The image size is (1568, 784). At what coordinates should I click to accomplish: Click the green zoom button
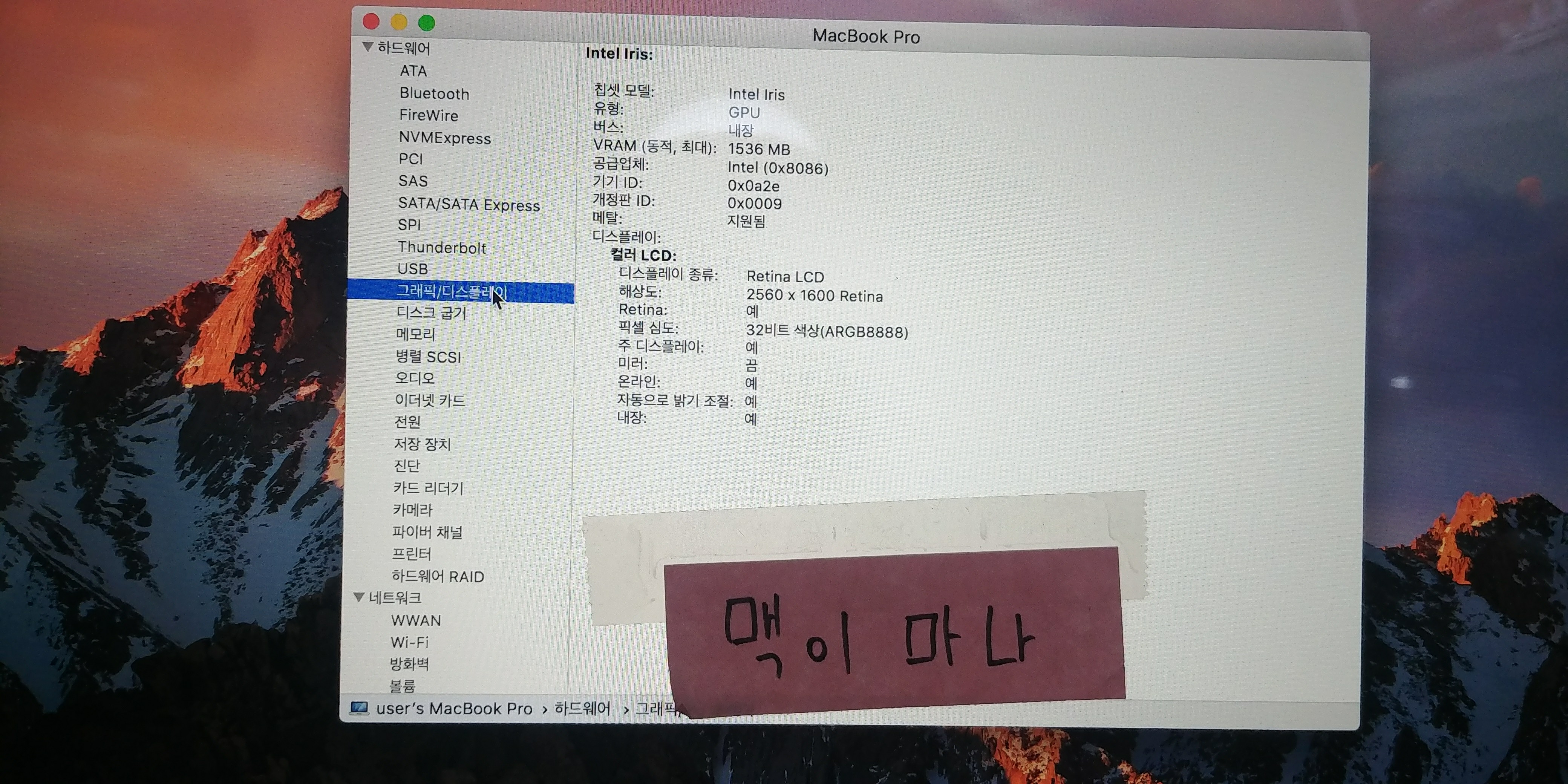click(x=427, y=23)
